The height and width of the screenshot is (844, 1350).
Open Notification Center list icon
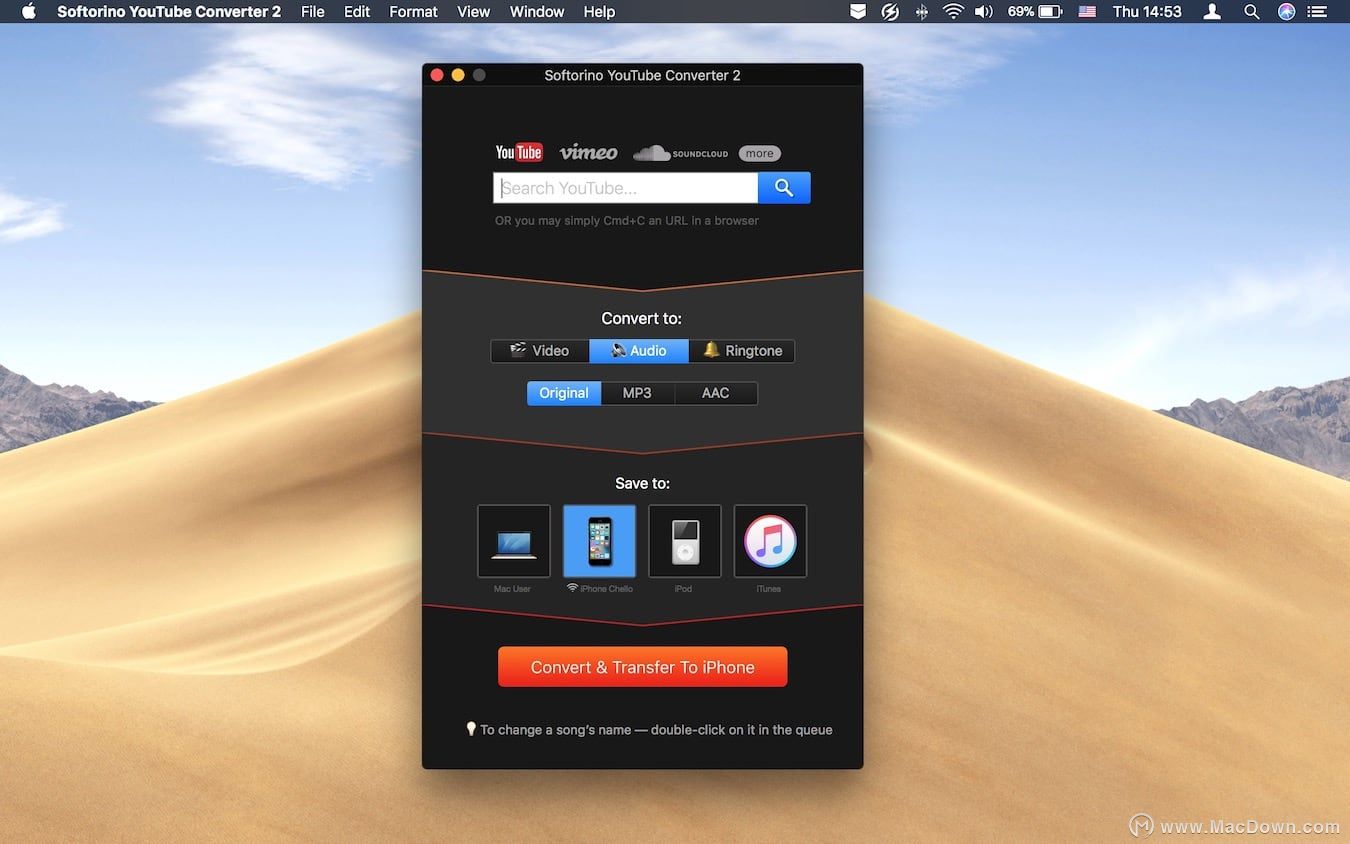[1319, 12]
